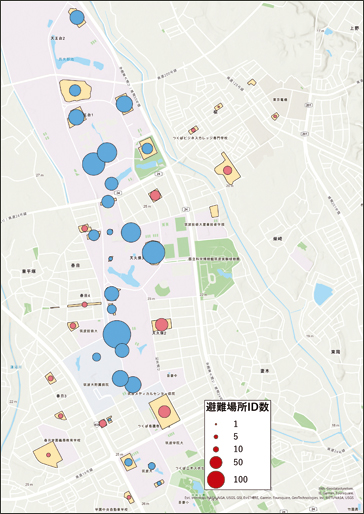Select the red circle in the orange polygon east of the river
Viewport: 364px width, 514px height.
pyautogui.click(x=227, y=170)
